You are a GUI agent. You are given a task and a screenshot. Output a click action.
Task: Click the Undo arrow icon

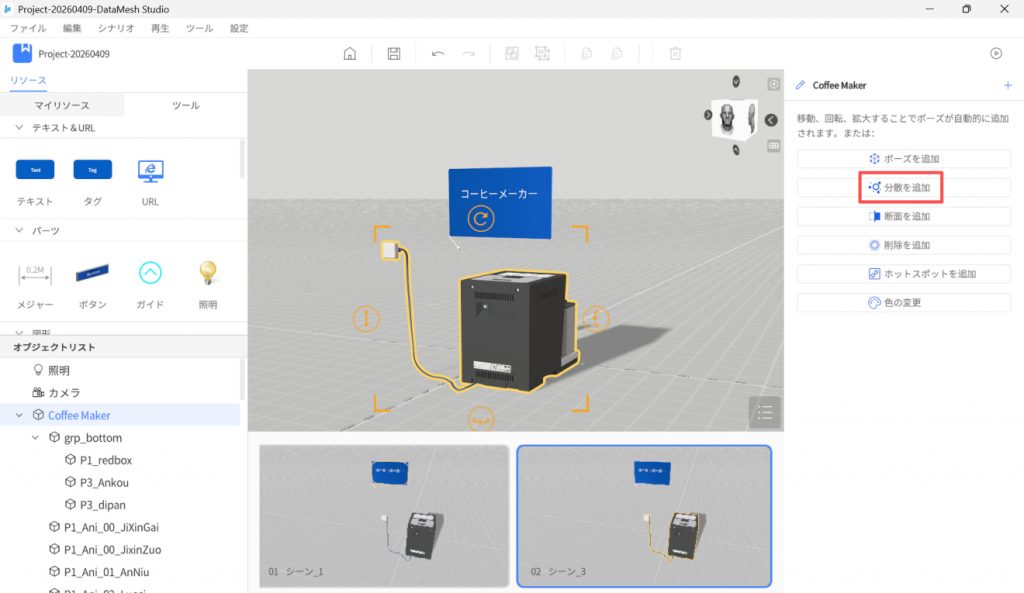pyautogui.click(x=438, y=54)
